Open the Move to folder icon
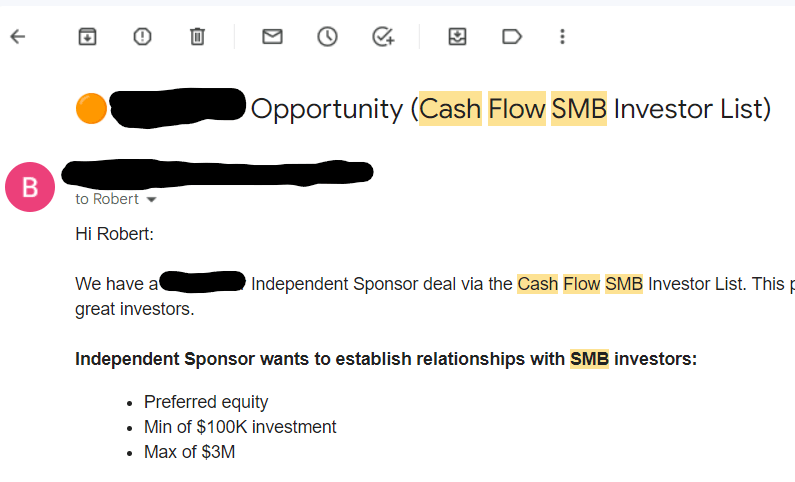This screenshot has width=795, height=482. coord(457,36)
